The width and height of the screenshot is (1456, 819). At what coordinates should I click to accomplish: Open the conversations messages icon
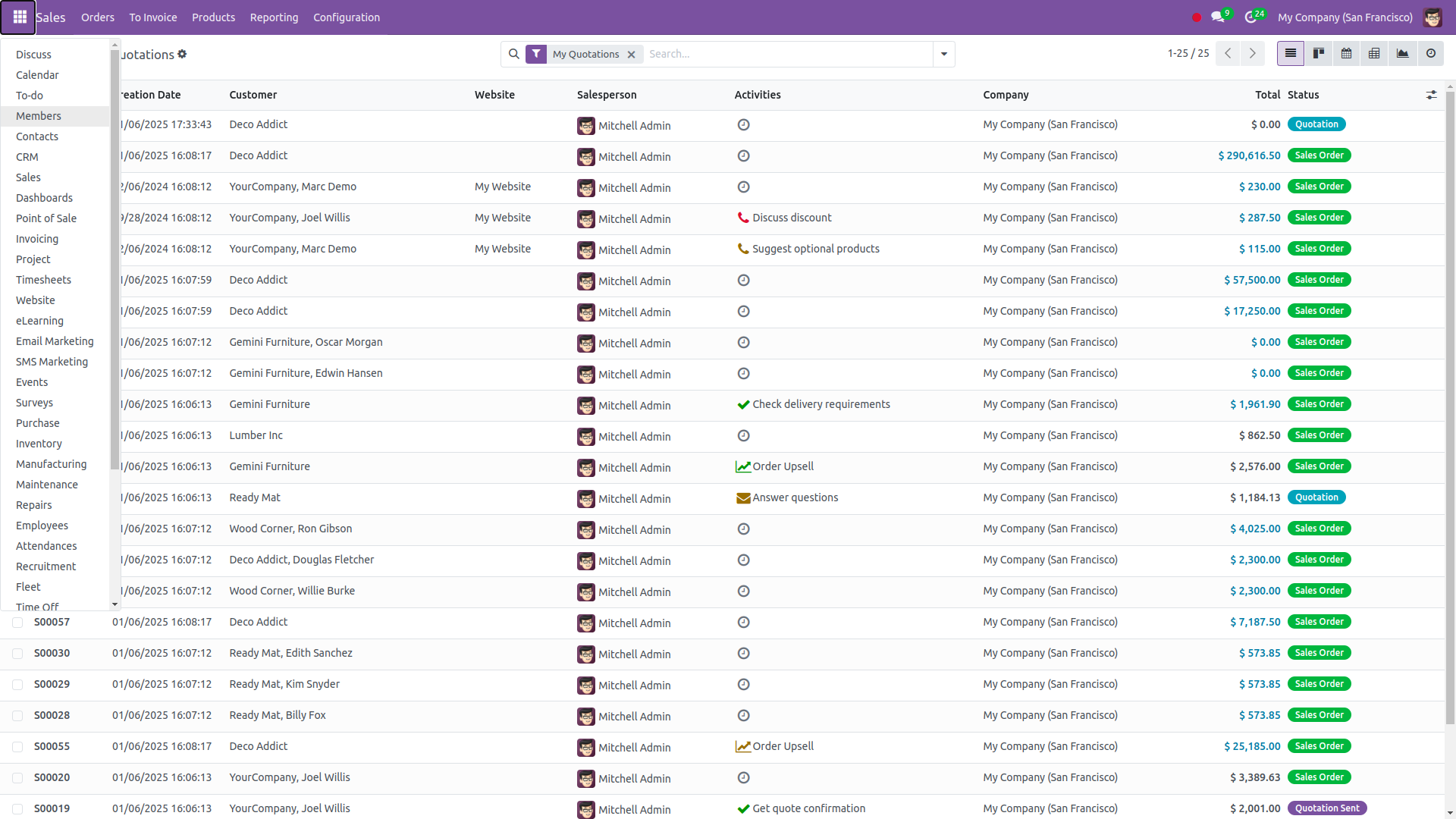(x=1218, y=17)
